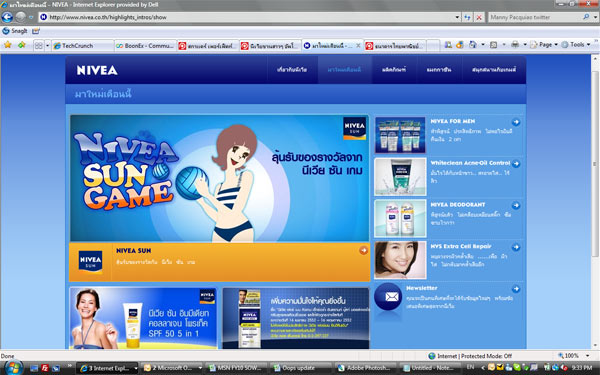The height and width of the screenshot is (375, 600).
Task: Open the ผลิตภัณฑ์ navigation item
Action: [394, 70]
